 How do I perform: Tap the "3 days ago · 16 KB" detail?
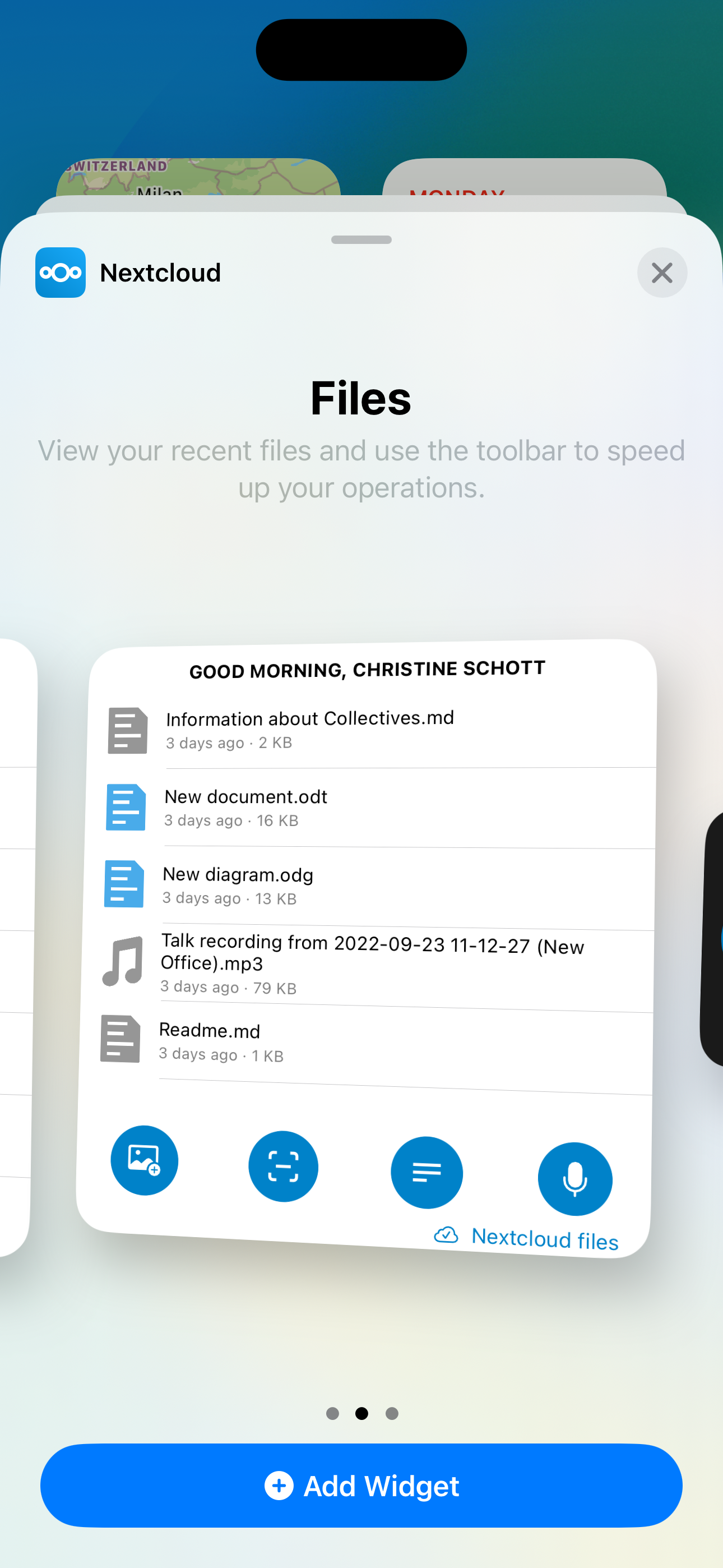coord(231,820)
